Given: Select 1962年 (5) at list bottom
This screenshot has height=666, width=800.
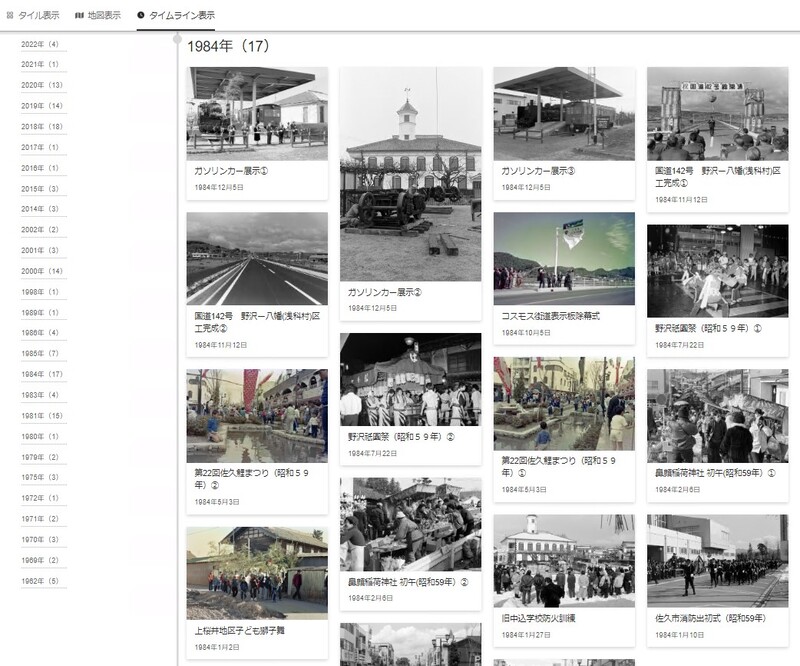Looking at the screenshot, I should pos(40,581).
